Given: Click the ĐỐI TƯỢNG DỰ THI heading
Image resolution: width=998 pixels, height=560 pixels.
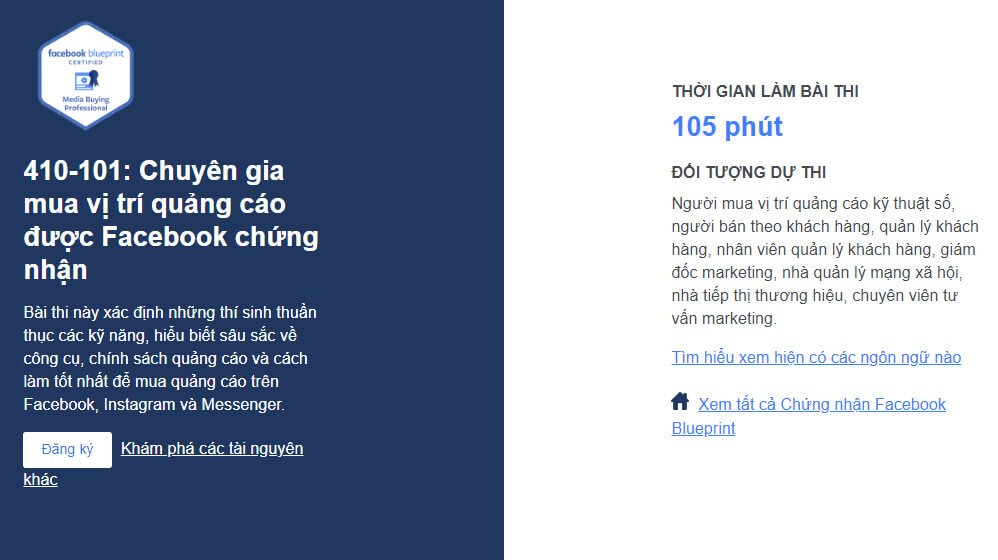Looking at the screenshot, I should click(x=749, y=172).
